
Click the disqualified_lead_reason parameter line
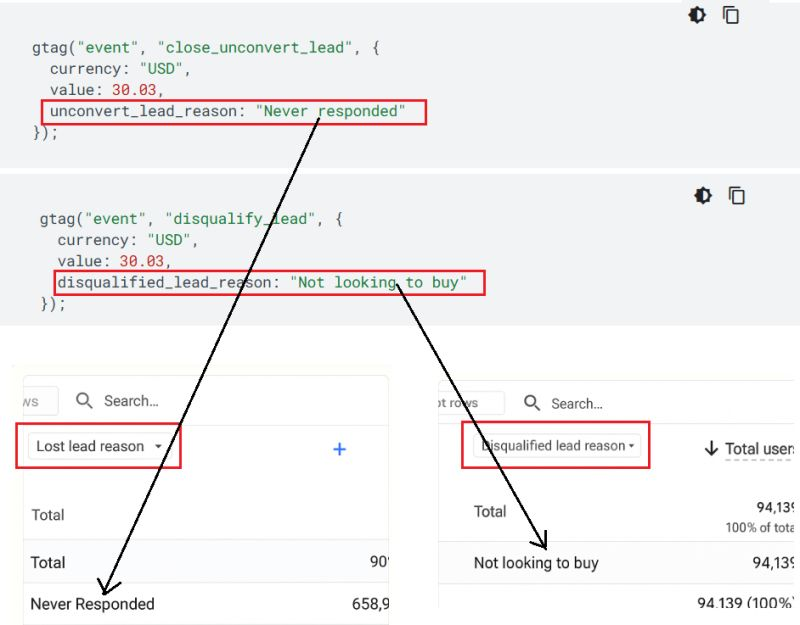coord(262,282)
